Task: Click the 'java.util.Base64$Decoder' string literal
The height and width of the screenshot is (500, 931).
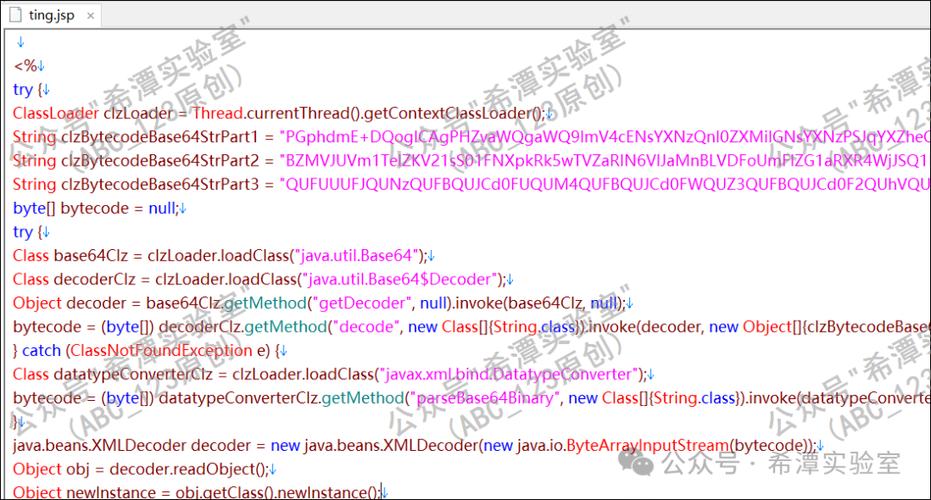Action: [x=400, y=280]
